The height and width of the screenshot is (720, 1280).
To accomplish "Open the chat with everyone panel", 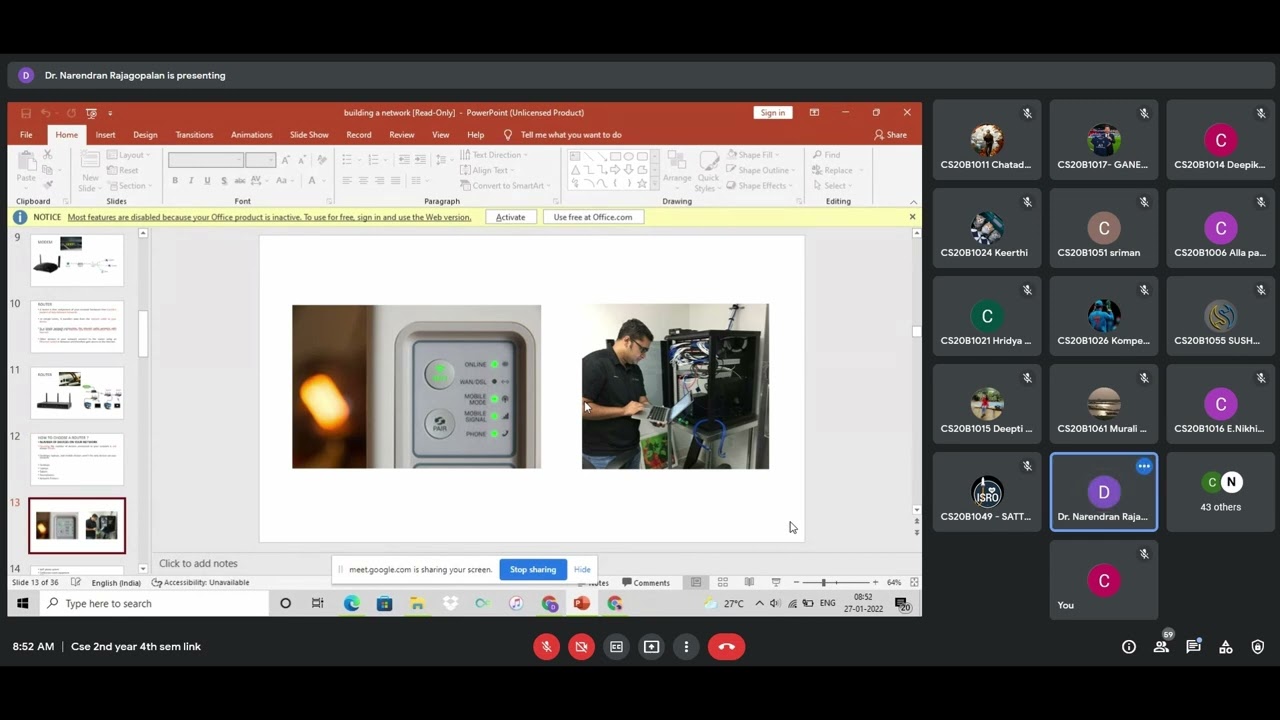I will tap(1193, 647).
